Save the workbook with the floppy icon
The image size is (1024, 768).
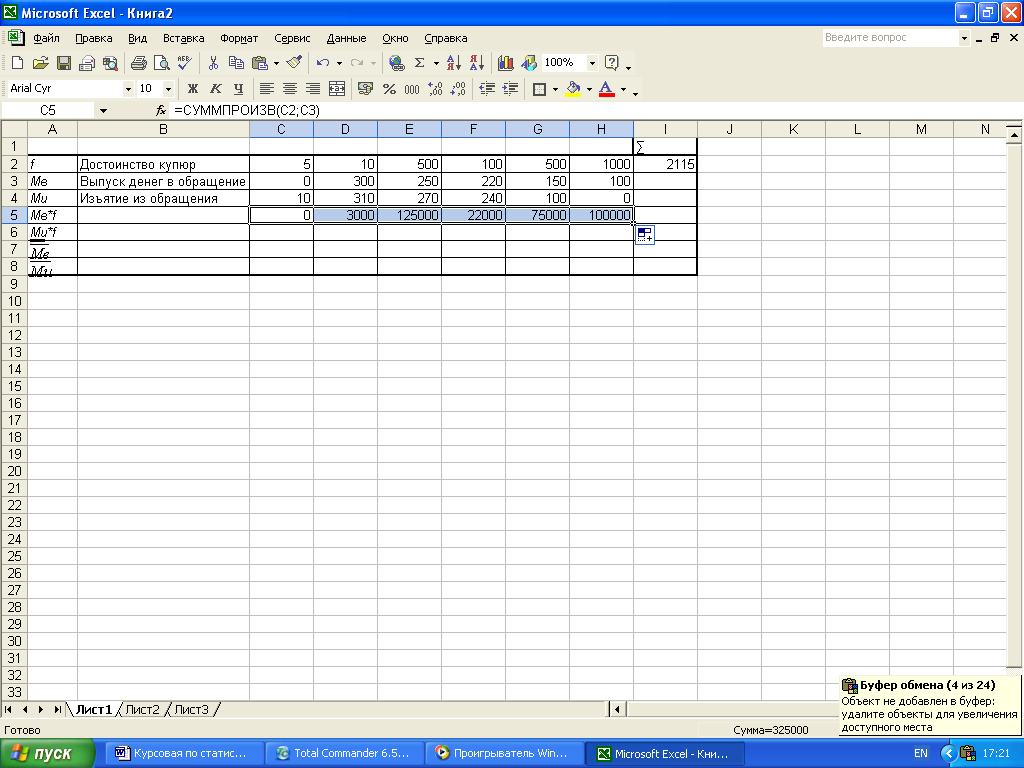click(x=64, y=63)
